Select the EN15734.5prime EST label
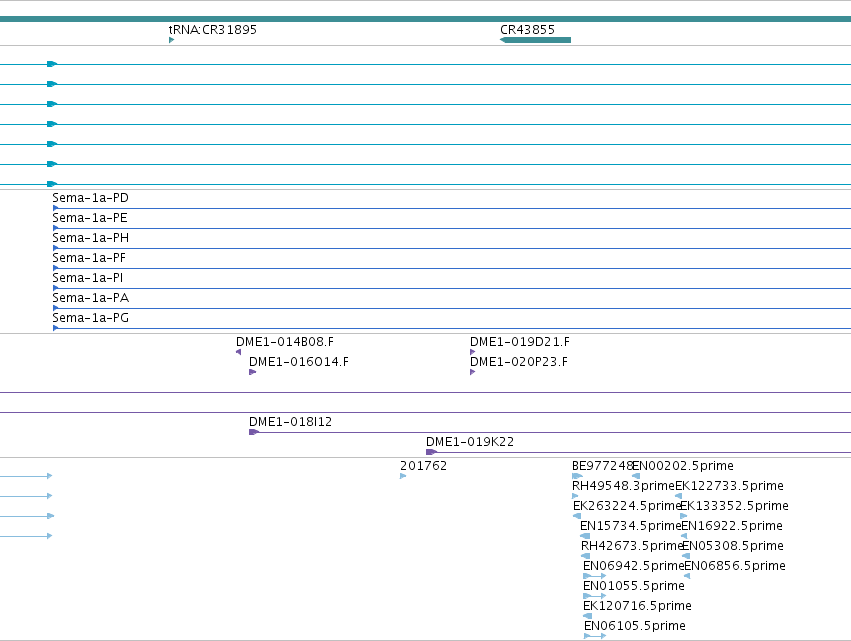 pos(631,526)
